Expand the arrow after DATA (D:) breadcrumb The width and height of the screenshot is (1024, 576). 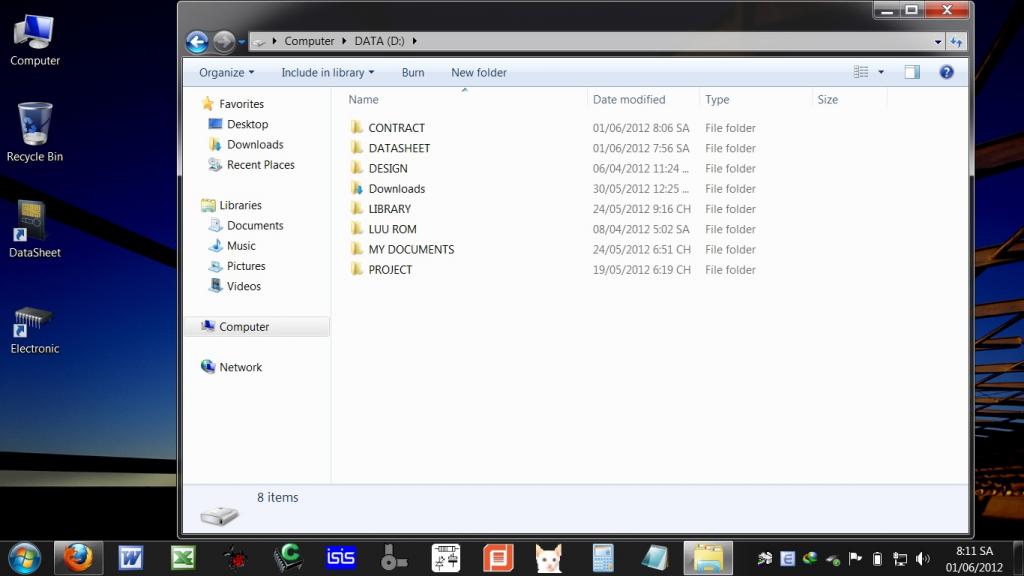(414, 41)
